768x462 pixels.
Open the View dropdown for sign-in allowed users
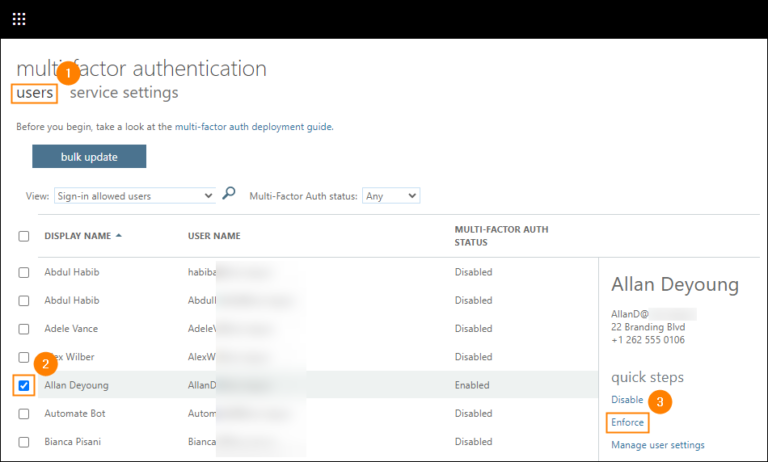pos(134,196)
